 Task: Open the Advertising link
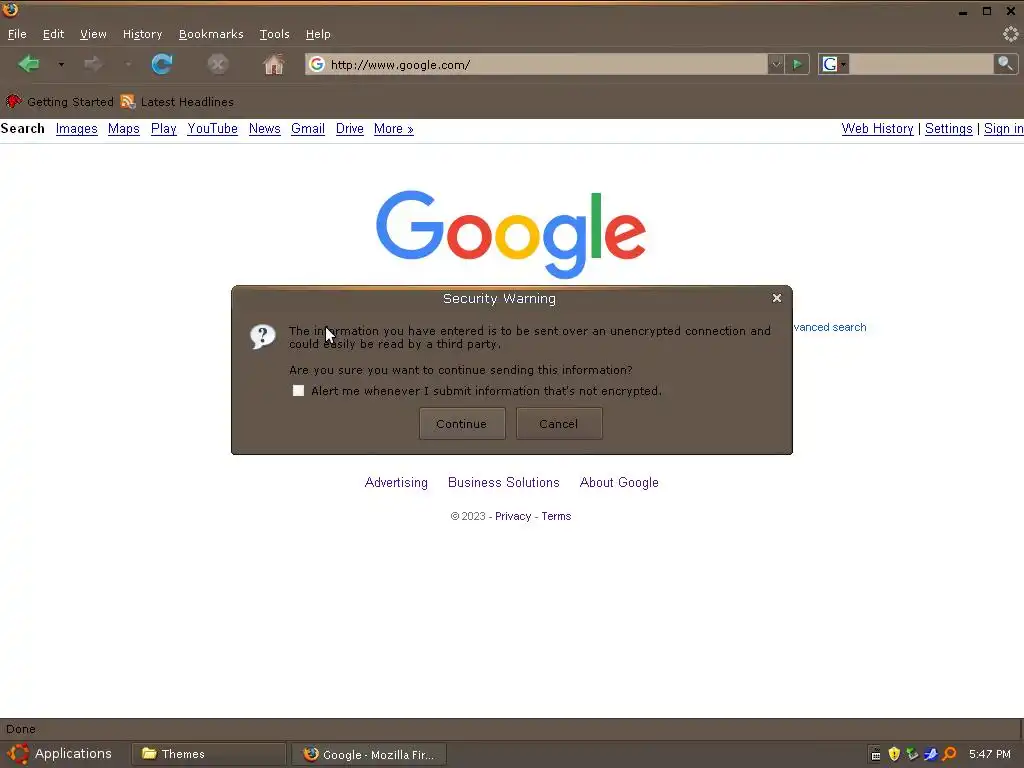(396, 483)
